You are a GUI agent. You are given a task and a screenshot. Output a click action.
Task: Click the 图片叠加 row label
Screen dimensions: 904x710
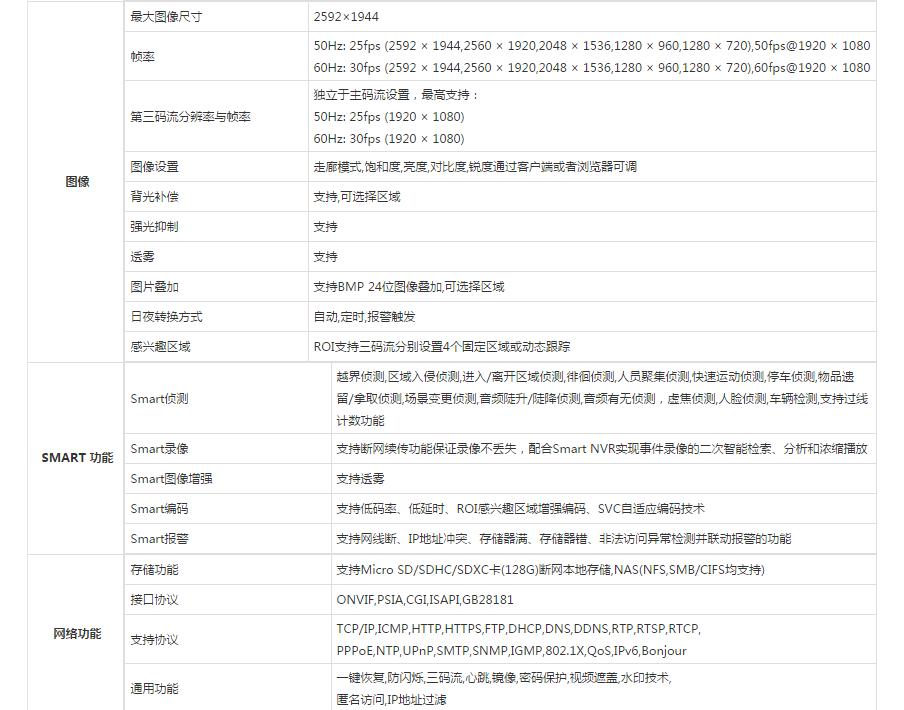(154, 287)
